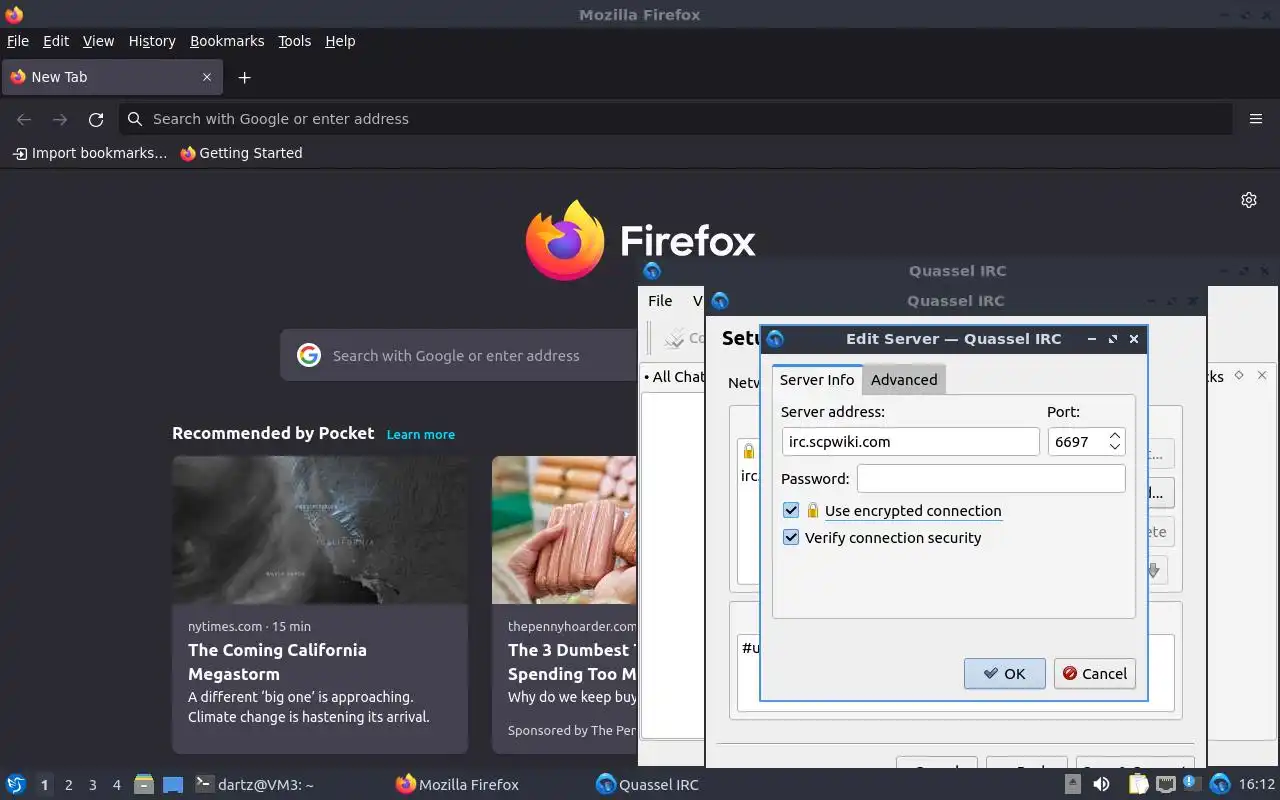Open the file manager from the taskbar

144,784
